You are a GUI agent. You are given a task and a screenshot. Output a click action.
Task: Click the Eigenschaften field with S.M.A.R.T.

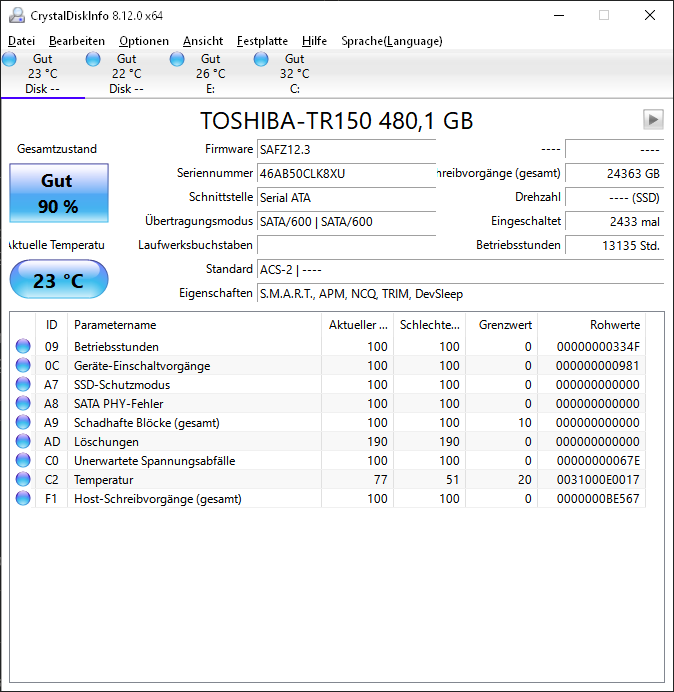[x=460, y=293]
